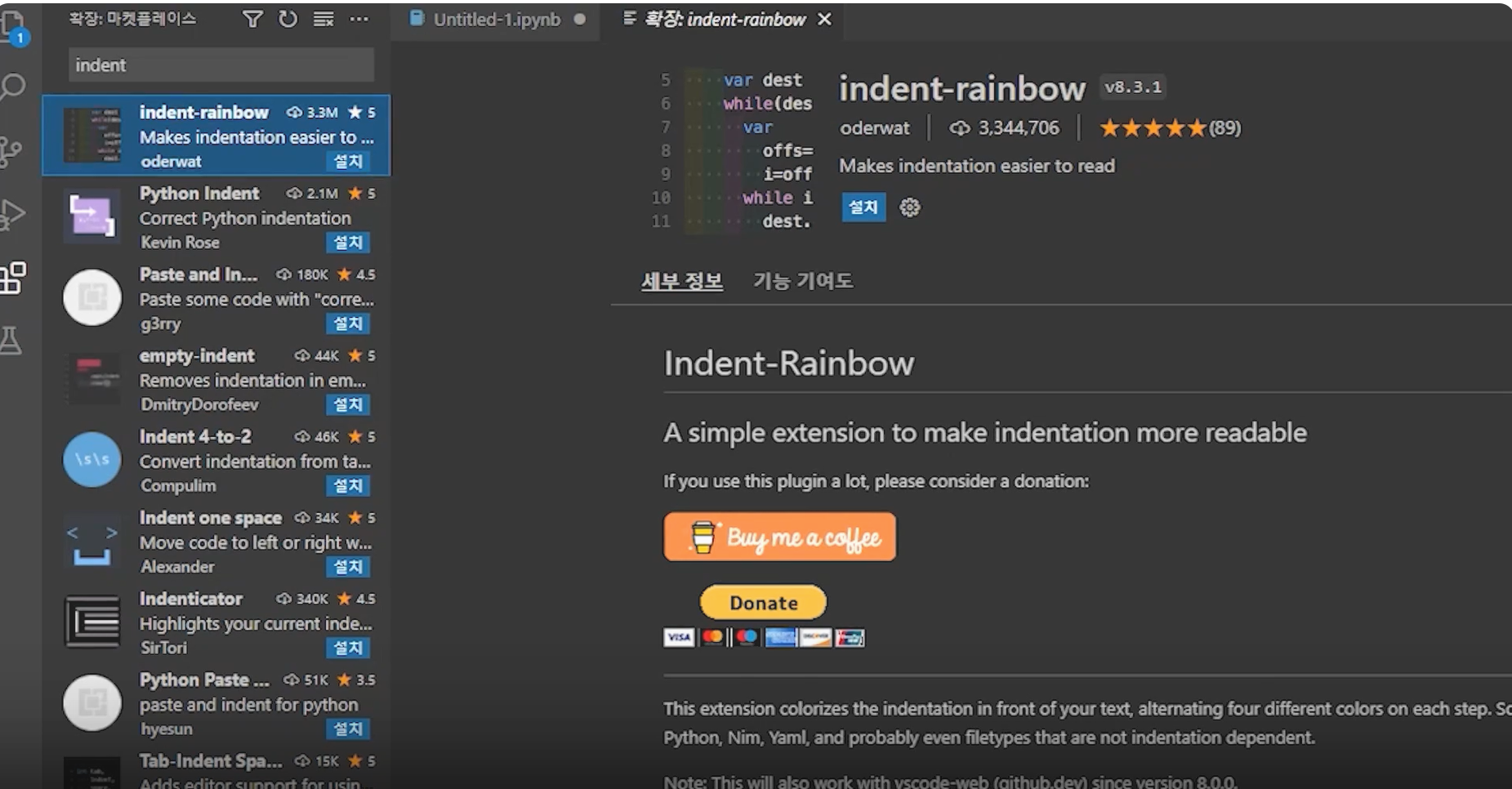
Task: Select Python Indent extension entry
Action: (216, 216)
